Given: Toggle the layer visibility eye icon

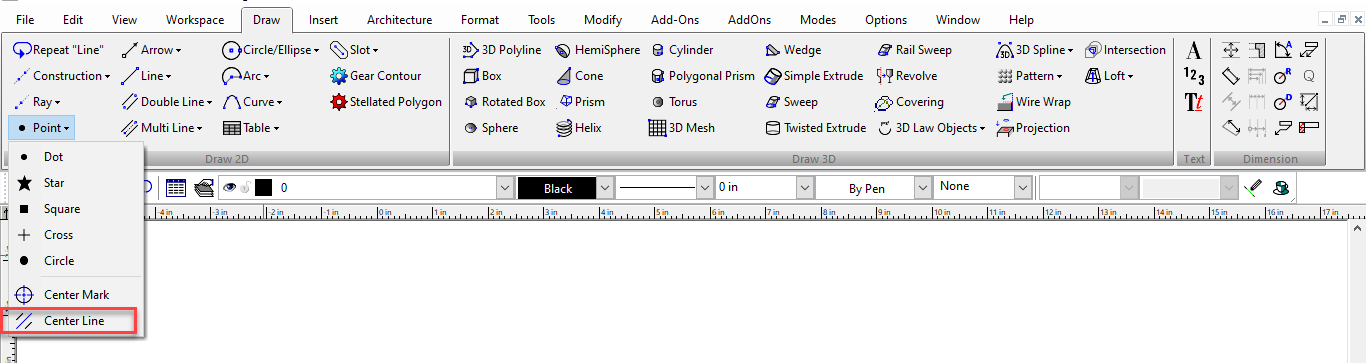Looking at the screenshot, I should coord(229,187).
